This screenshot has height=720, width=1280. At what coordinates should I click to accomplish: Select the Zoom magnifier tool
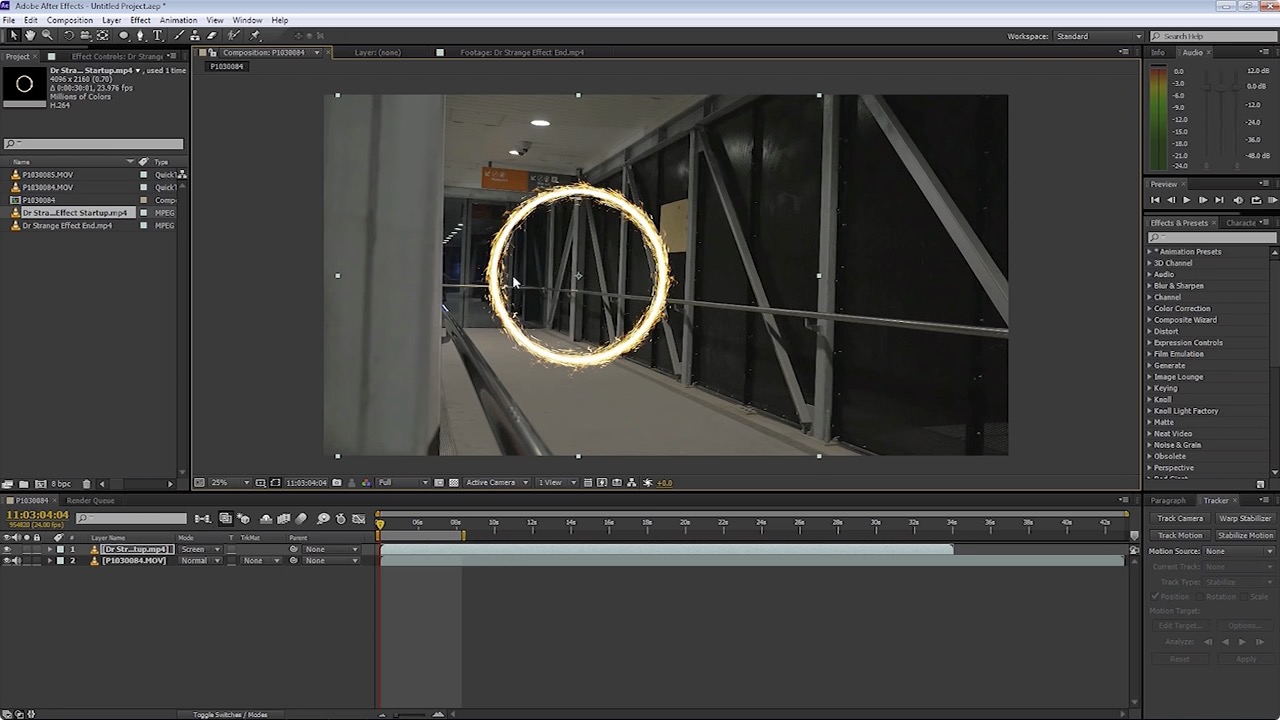click(x=47, y=36)
